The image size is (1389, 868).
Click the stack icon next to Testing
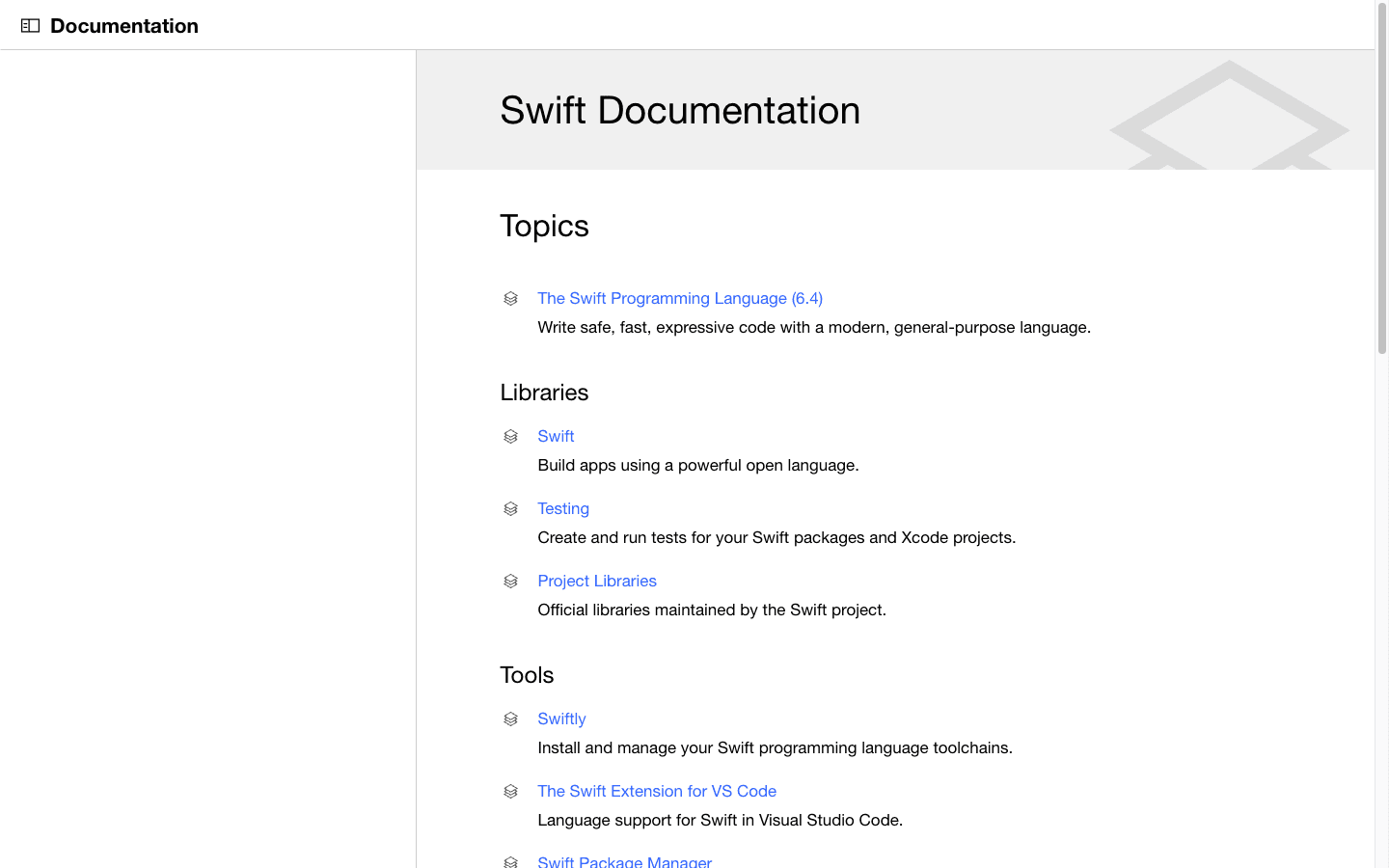click(x=511, y=509)
